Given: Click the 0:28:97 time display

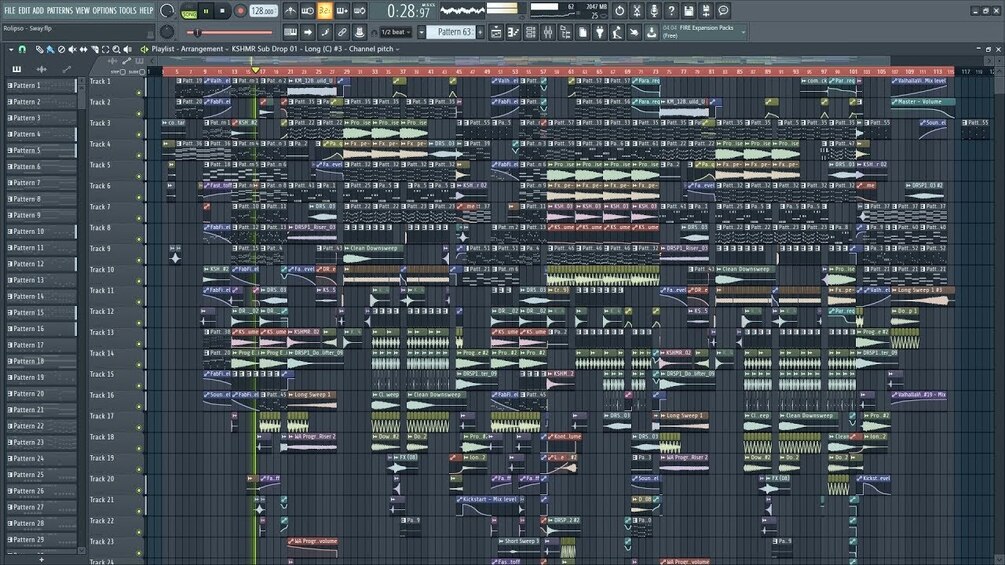Looking at the screenshot, I should pos(408,11).
